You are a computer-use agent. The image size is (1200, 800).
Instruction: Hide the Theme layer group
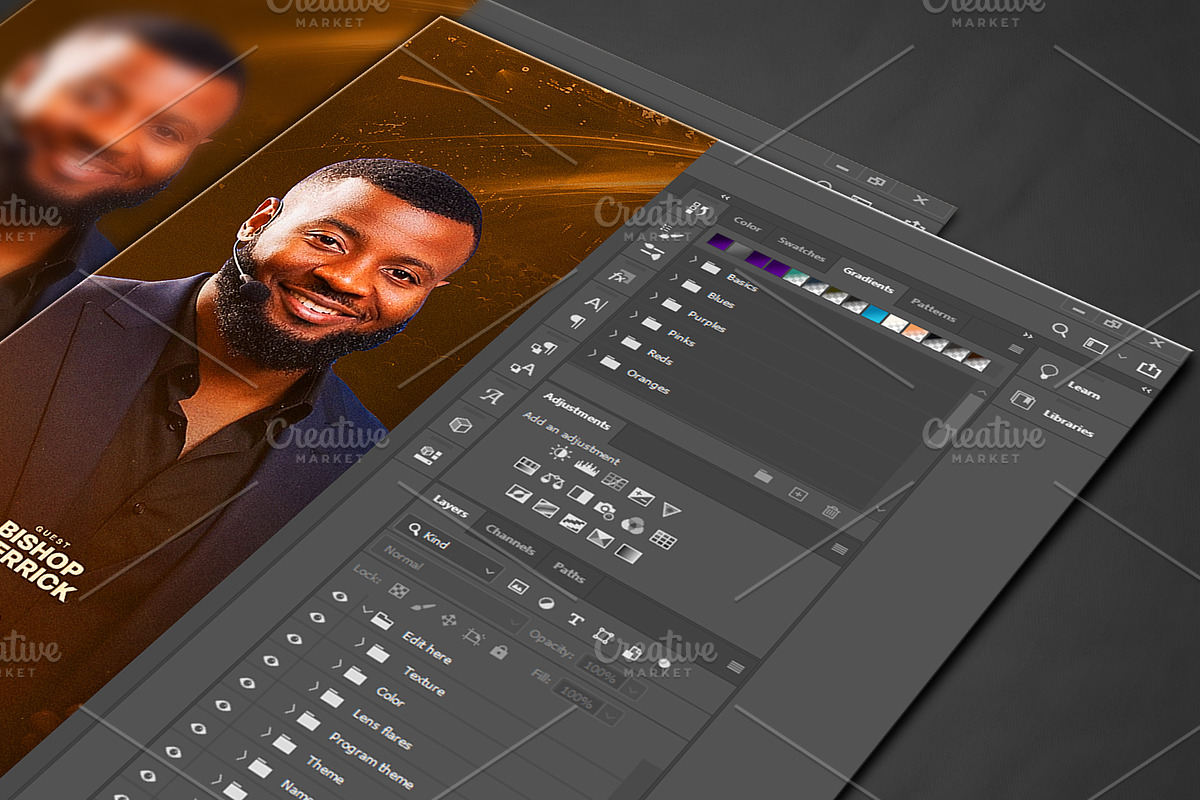pyautogui.click(x=223, y=705)
